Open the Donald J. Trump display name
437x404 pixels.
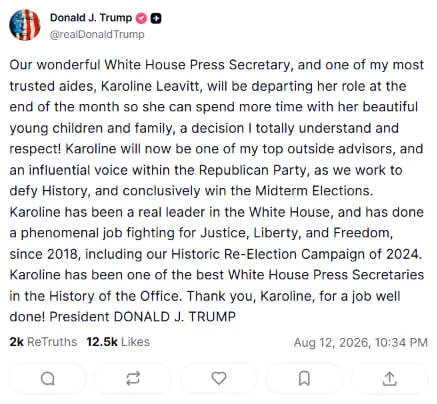coord(91,18)
